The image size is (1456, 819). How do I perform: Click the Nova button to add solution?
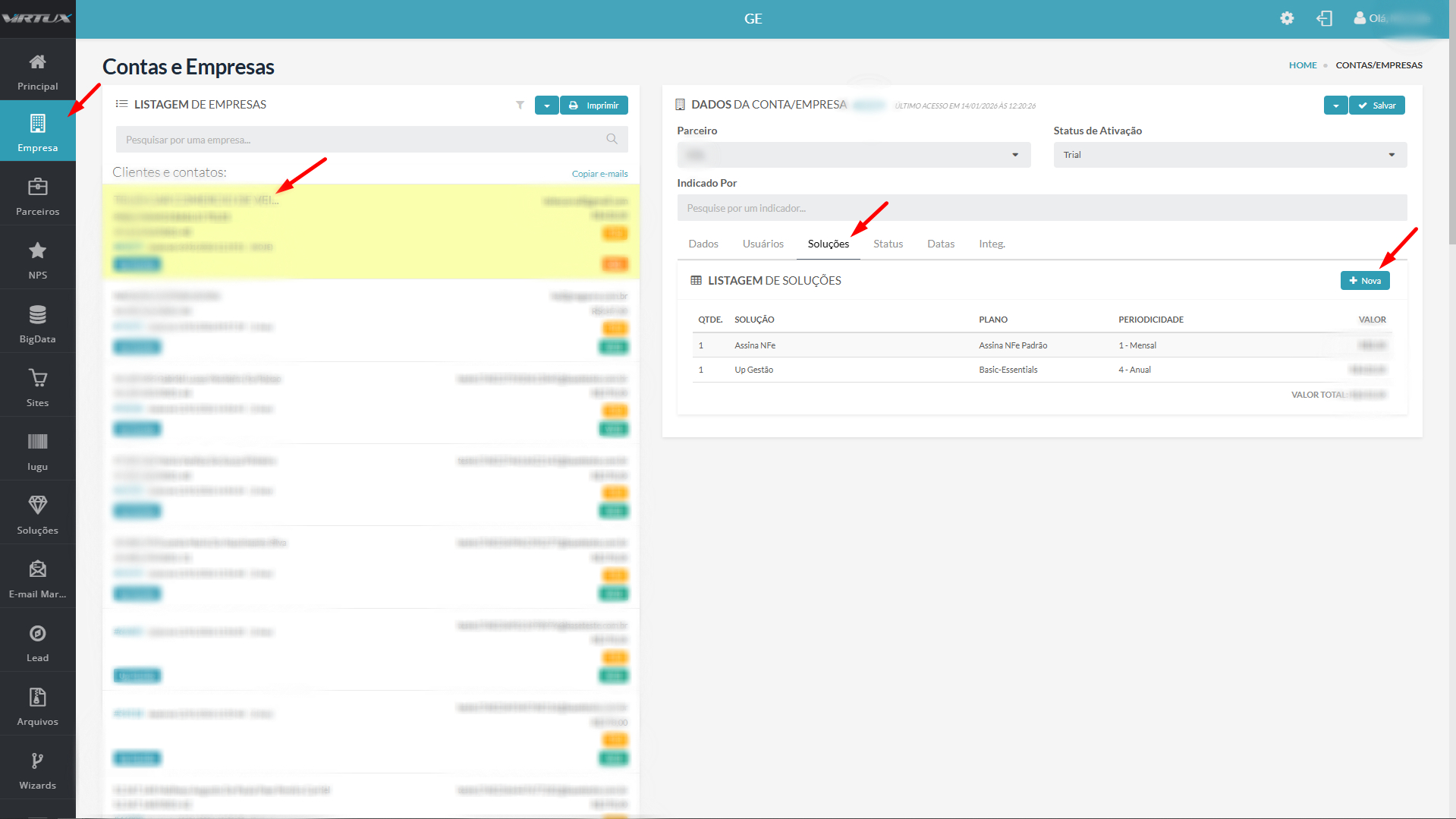pos(1364,281)
